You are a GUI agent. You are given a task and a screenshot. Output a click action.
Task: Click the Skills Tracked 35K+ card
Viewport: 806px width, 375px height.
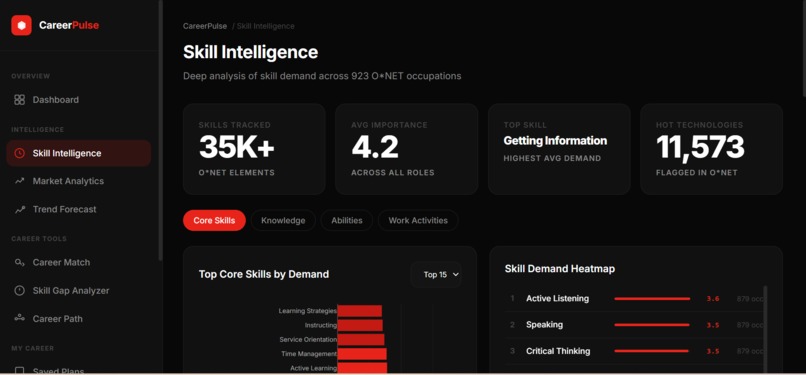pyautogui.click(x=254, y=149)
